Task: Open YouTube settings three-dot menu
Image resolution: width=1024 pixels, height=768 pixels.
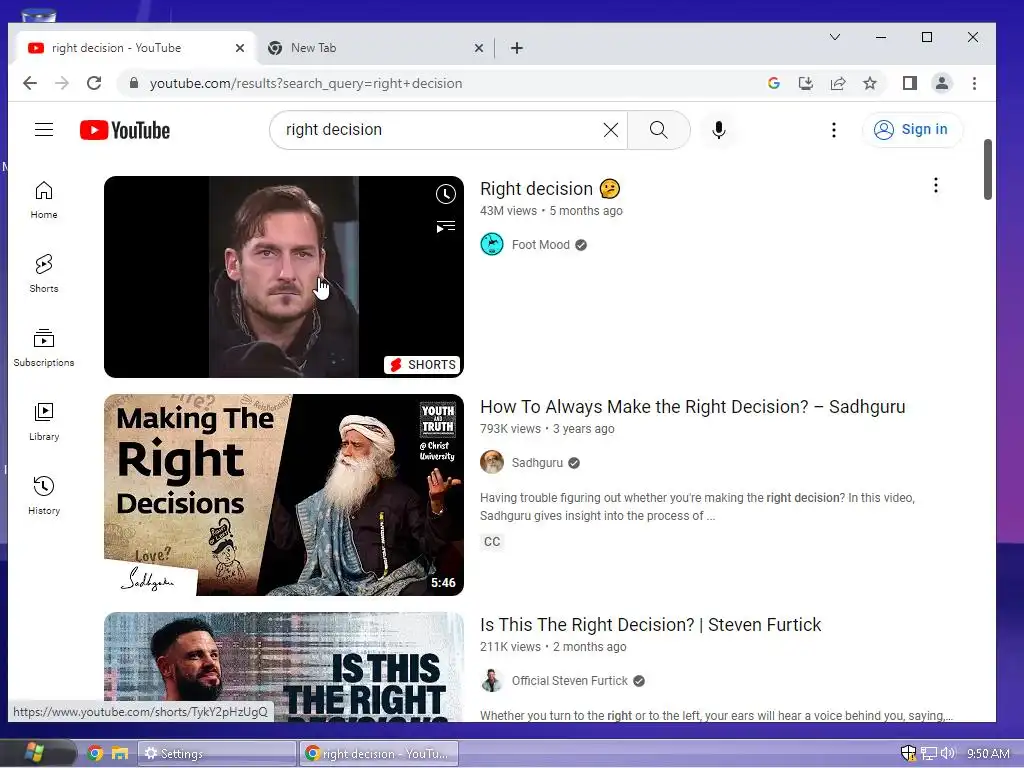Action: (833, 130)
